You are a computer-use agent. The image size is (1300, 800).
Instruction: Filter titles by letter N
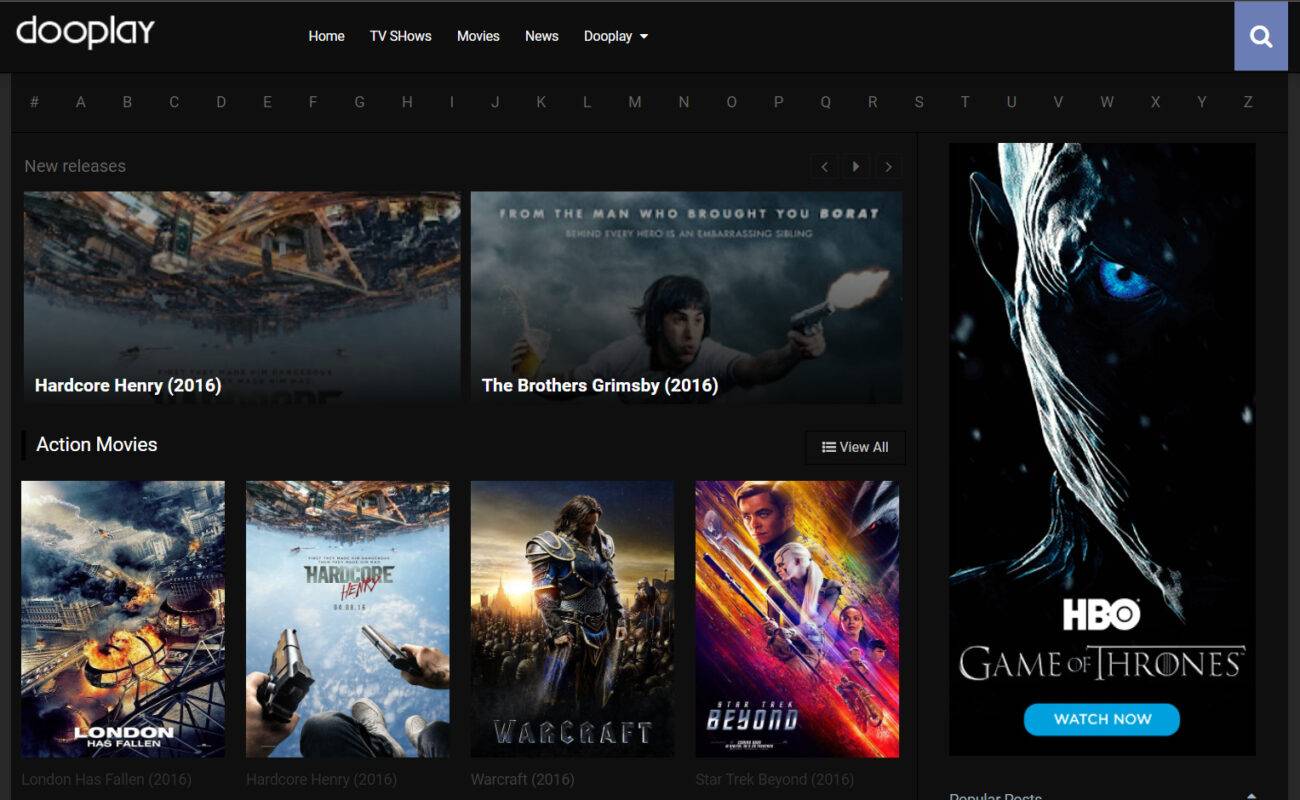click(684, 102)
